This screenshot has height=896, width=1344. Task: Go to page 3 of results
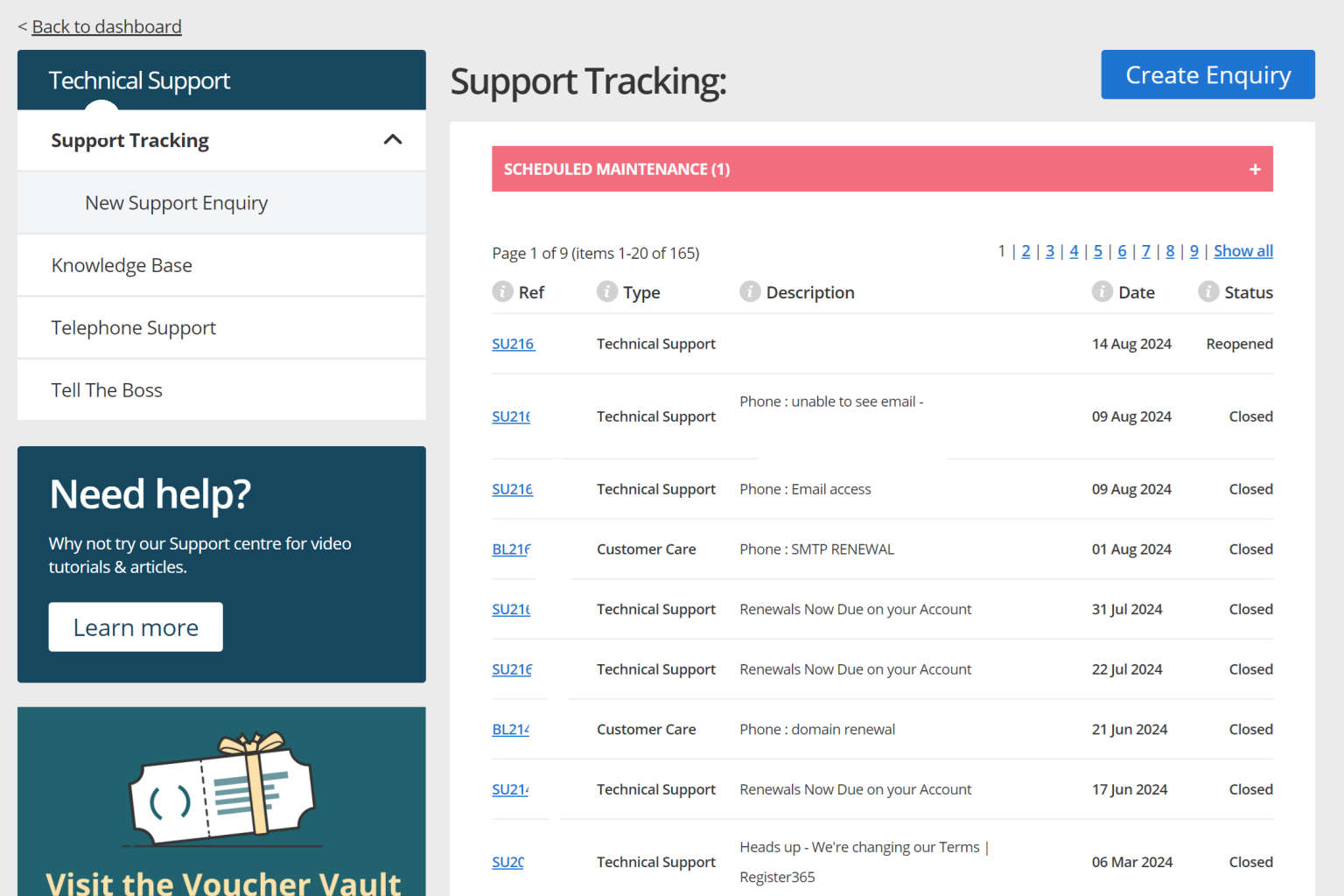point(1050,251)
